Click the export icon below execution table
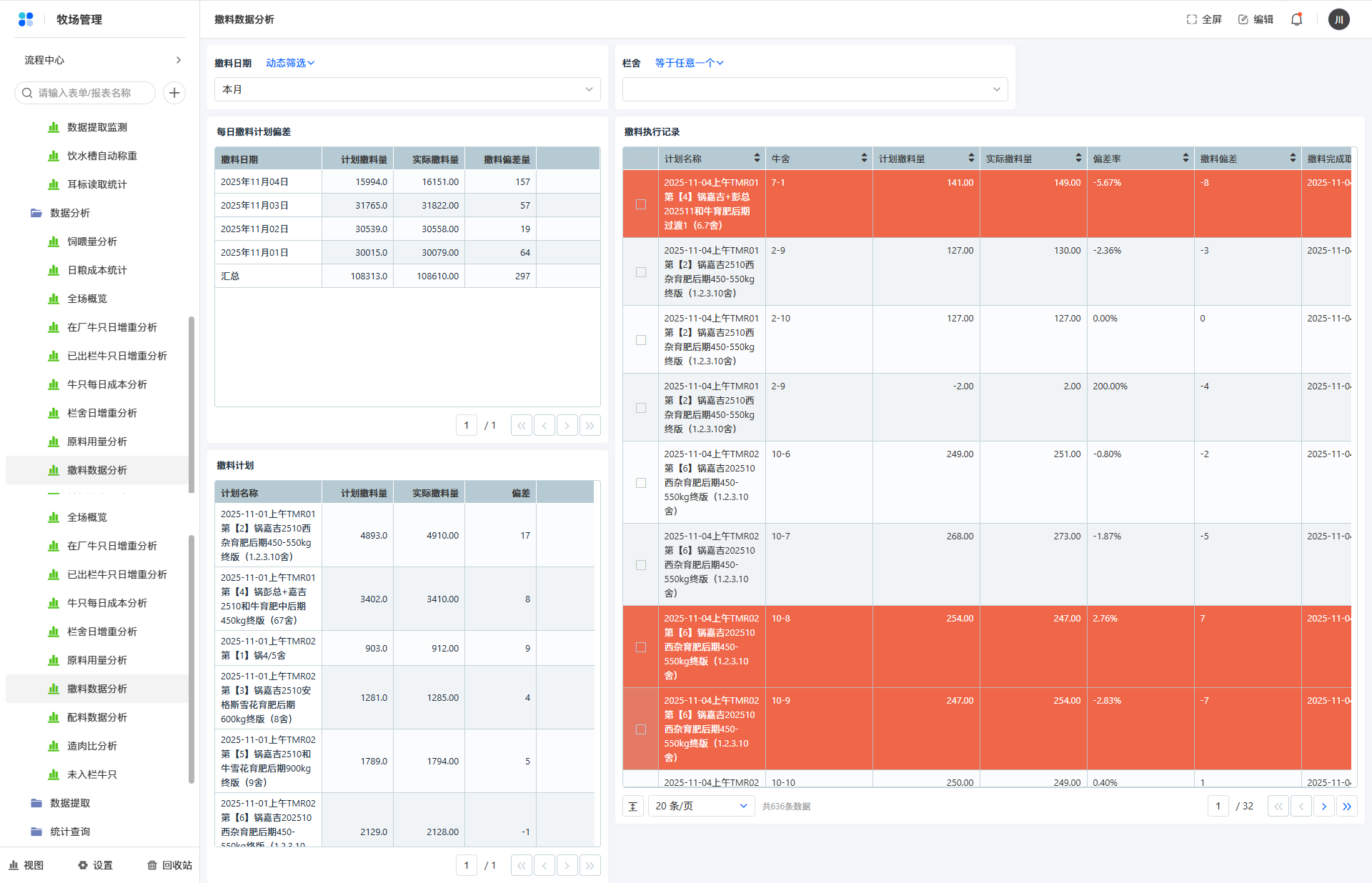Viewport: 1372px width, 883px height. point(633,806)
